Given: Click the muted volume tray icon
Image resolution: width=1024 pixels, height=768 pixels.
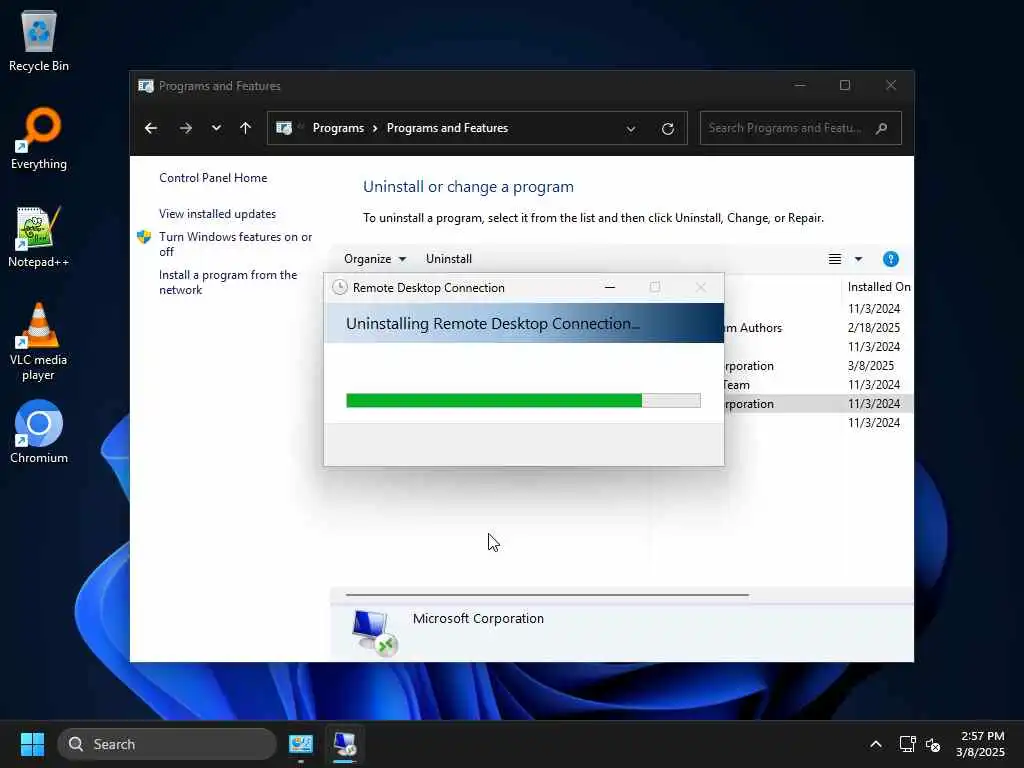Looking at the screenshot, I should [x=933, y=744].
